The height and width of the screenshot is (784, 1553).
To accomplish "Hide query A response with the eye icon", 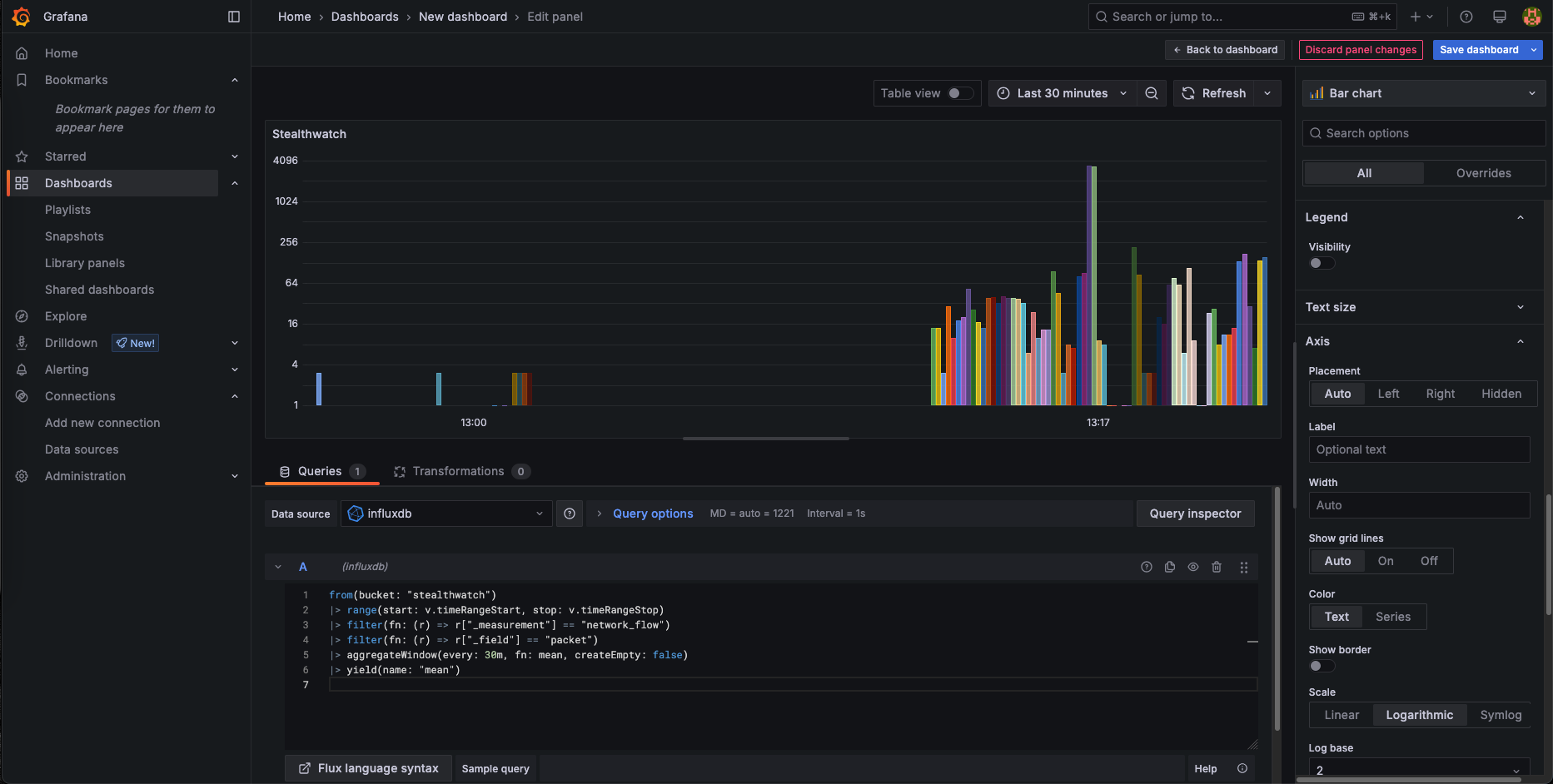I will click(x=1193, y=567).
